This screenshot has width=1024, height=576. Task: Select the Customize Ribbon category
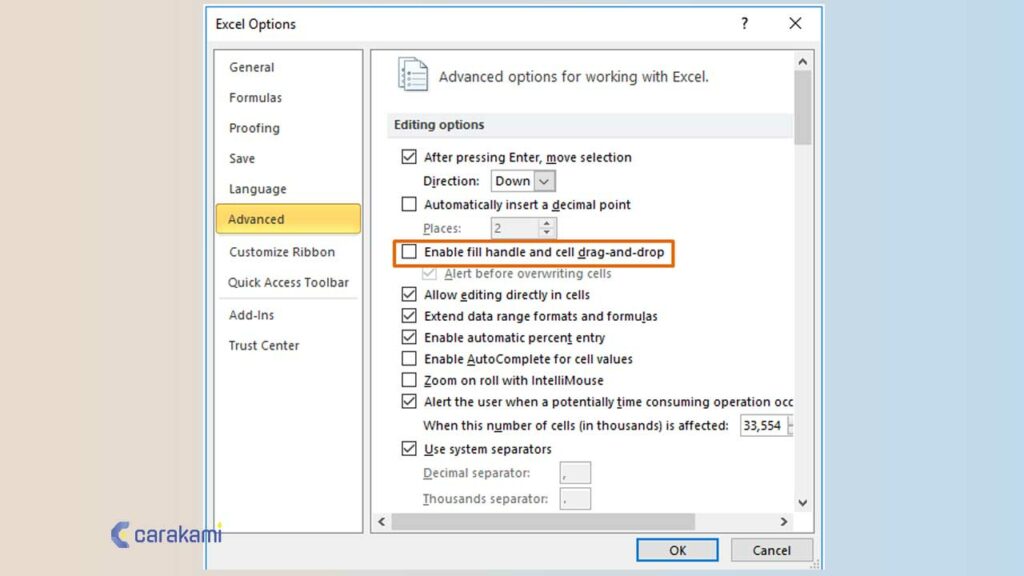(280, 252)
